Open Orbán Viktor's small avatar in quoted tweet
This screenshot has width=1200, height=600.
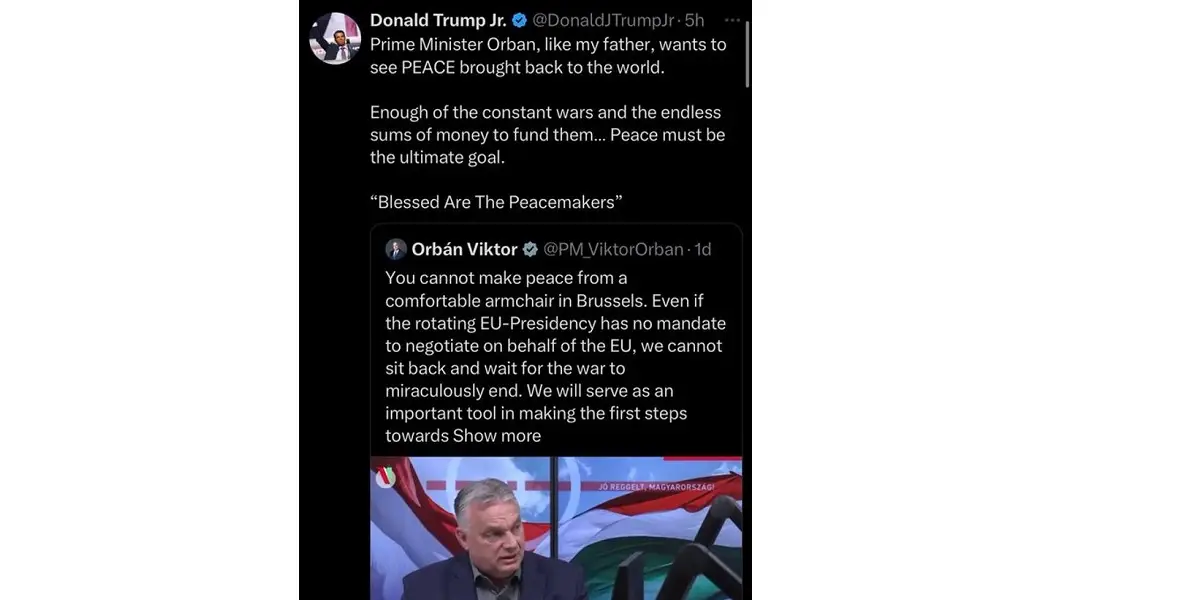click(396, 249)
